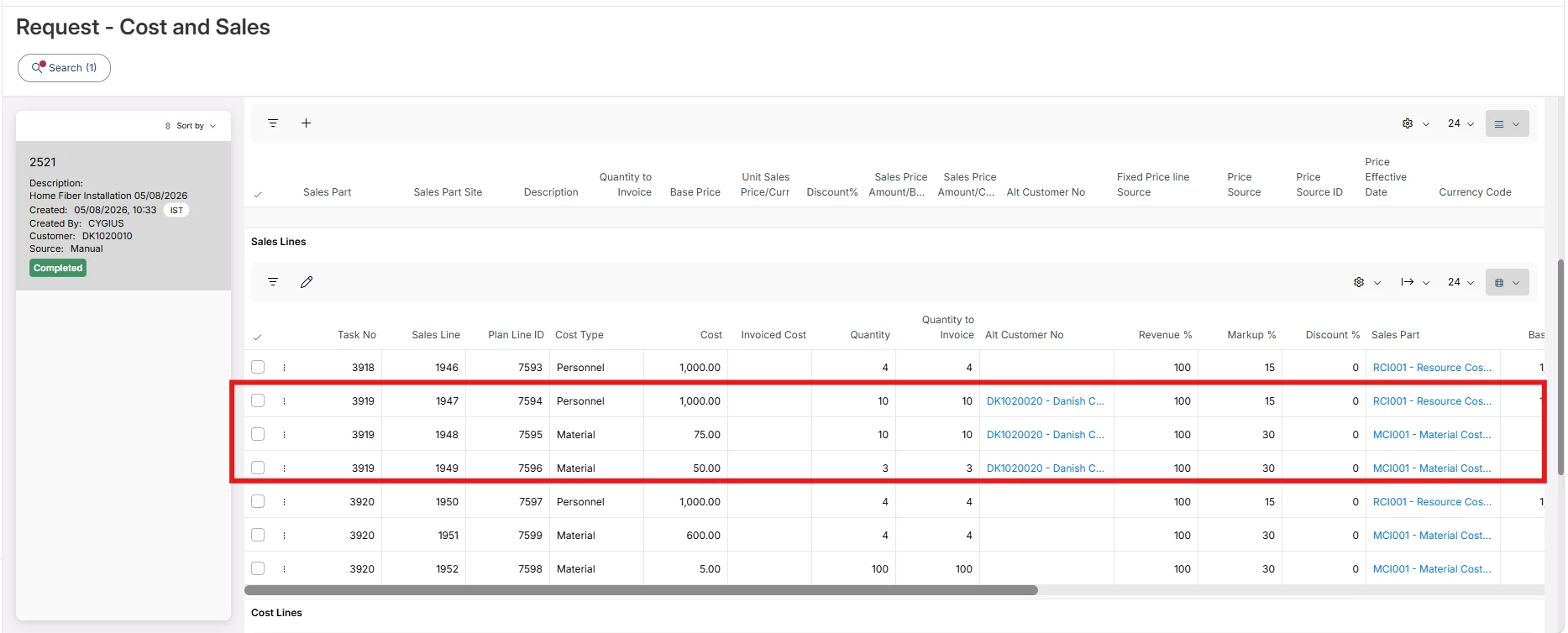Open the row actions menu for sales line 1947
Viewport: 1568px width, 633px height.
pos(285,401)
